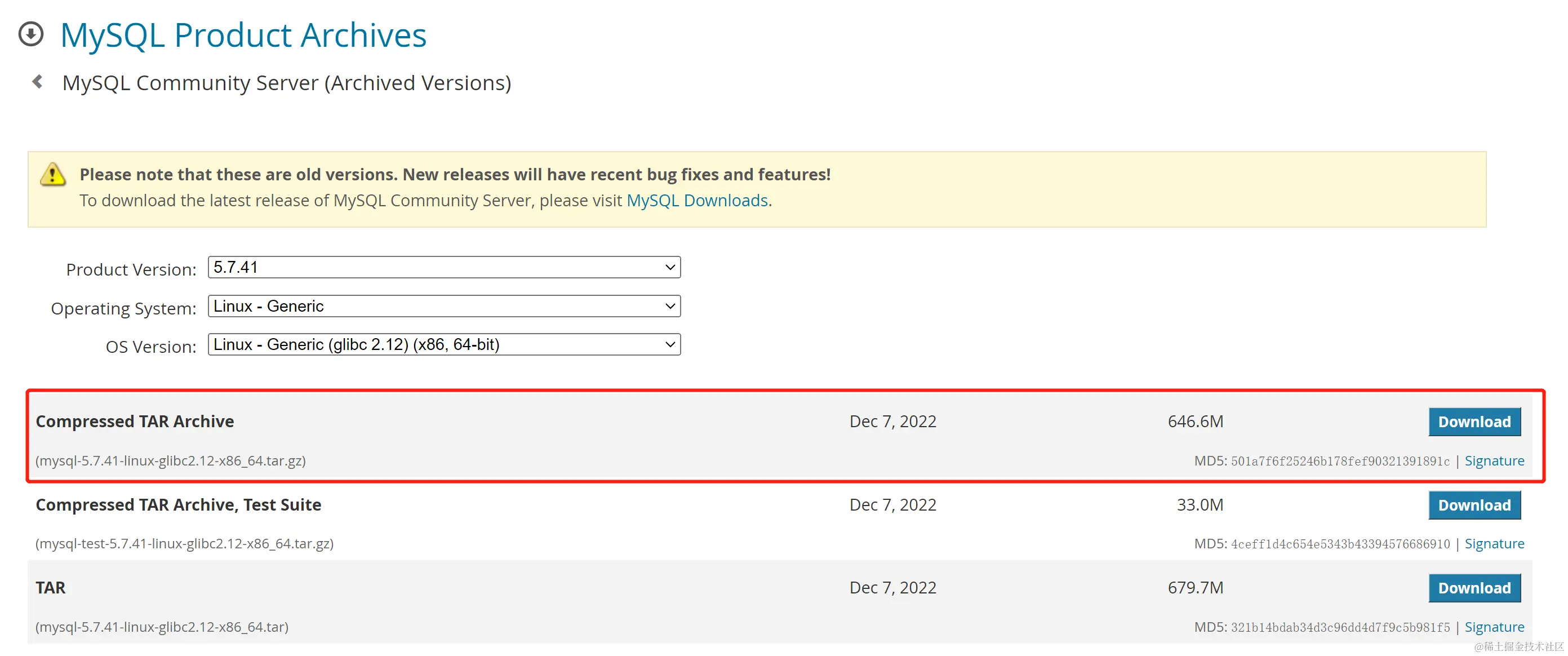The height and width of the screenshot is (656, 1568).
Task: Click the TAR row title
Action: (x=51, y=588)
